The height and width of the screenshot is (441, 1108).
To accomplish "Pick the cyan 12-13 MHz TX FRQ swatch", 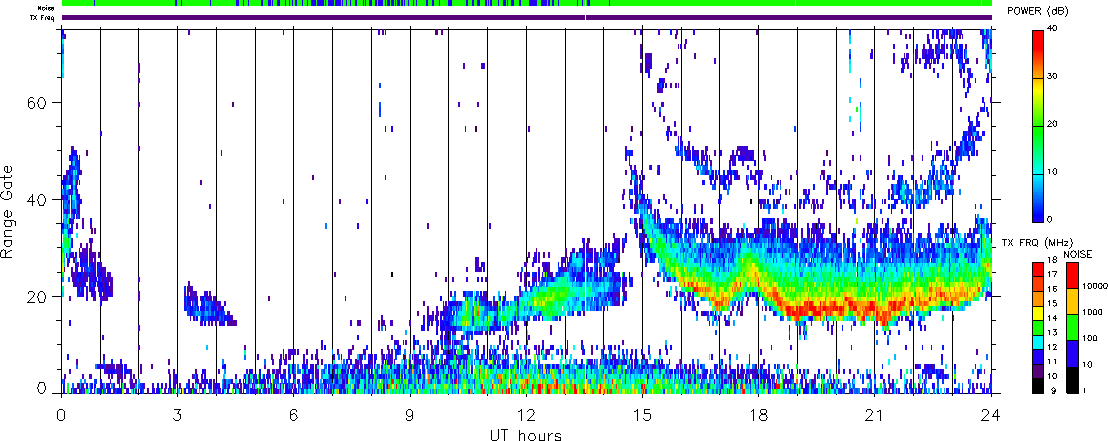I will [x=1037, y=341].
